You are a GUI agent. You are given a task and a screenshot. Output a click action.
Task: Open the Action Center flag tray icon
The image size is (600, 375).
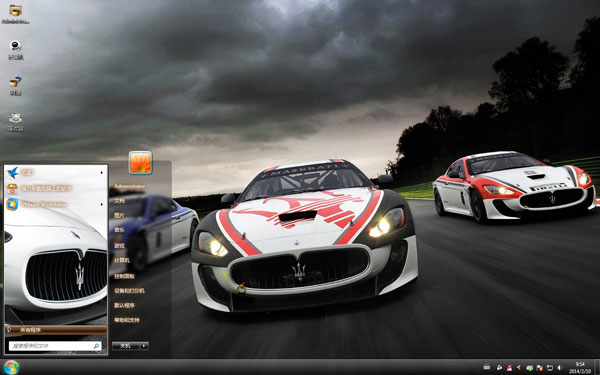(x=540, y=368)
